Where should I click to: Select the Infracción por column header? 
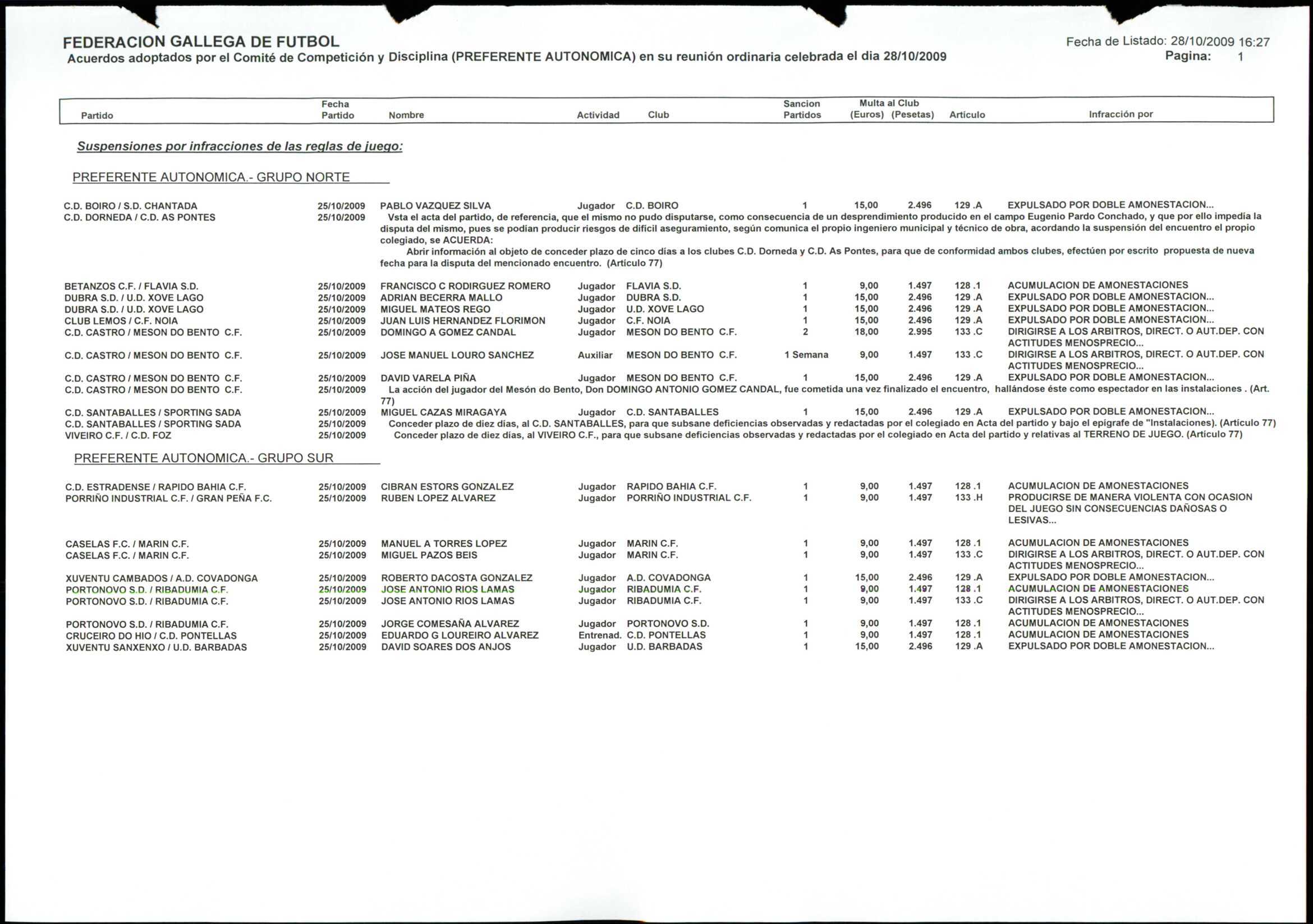1121,114
